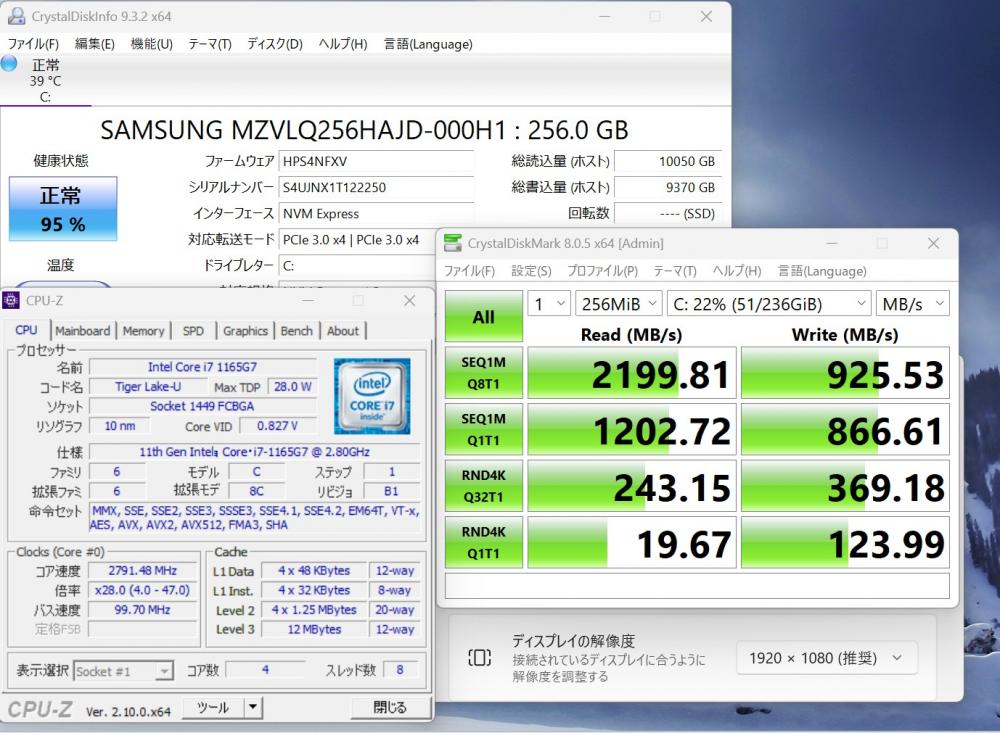Viewport: 1000px width, 733px height.
Task: Expand the ツール button dropdown arrow in CPU-Z
Action: click(x=254, y=707)
